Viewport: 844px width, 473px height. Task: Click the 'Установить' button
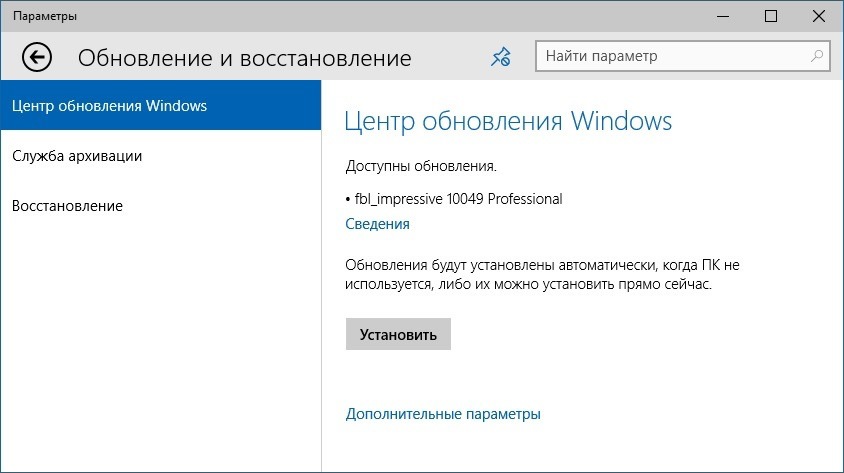coord(398,334)
